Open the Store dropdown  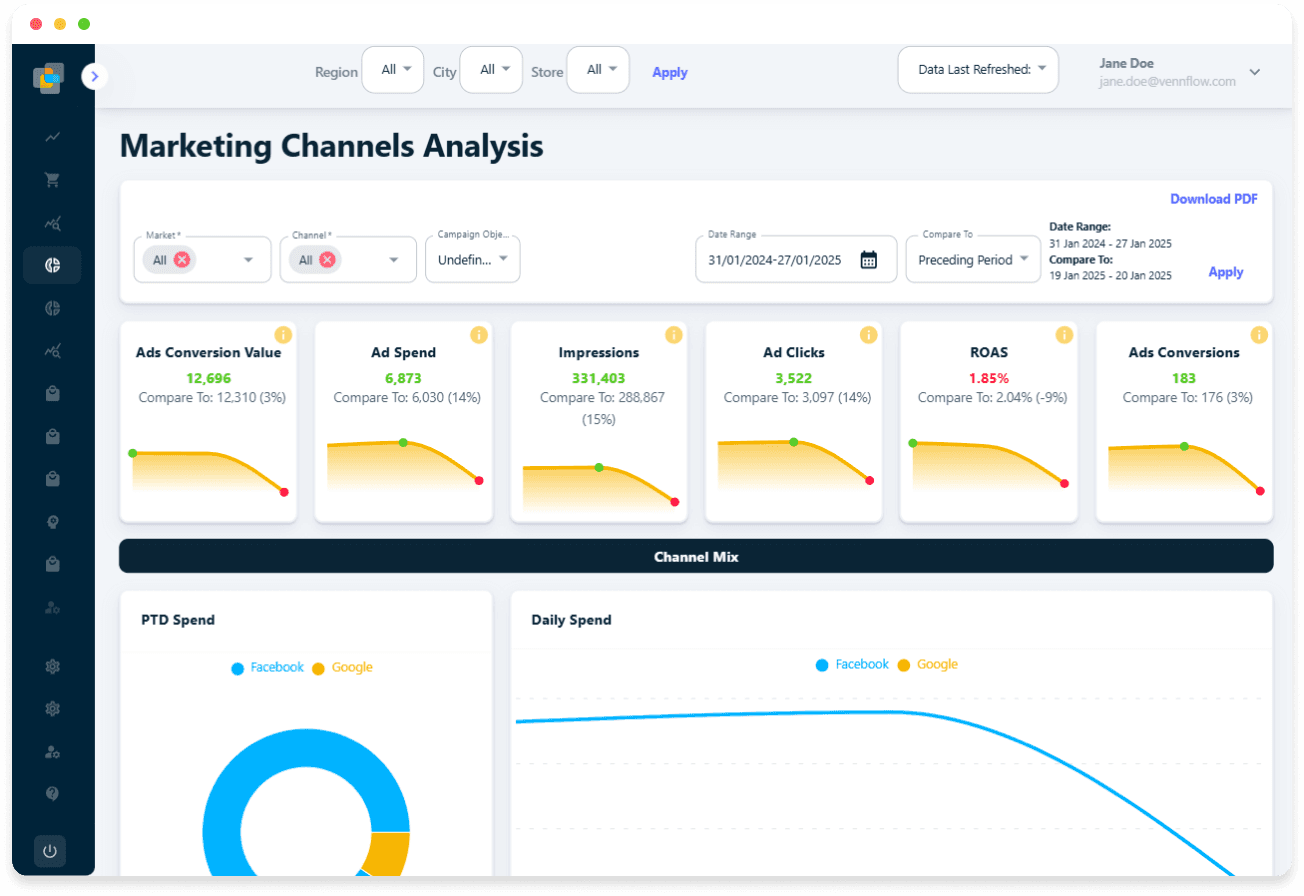(x=598, y=70)
